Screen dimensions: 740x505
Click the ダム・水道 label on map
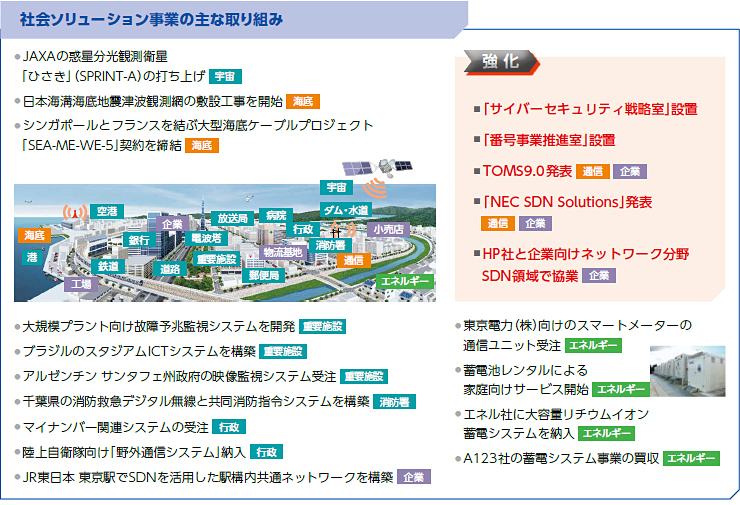tap(345, 209)
